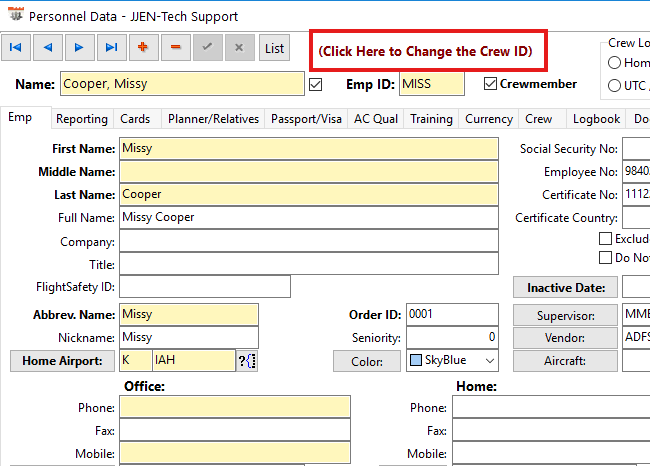Click the Color button
The height and width of the screenshot is (466, 650).
coord(366,361)
